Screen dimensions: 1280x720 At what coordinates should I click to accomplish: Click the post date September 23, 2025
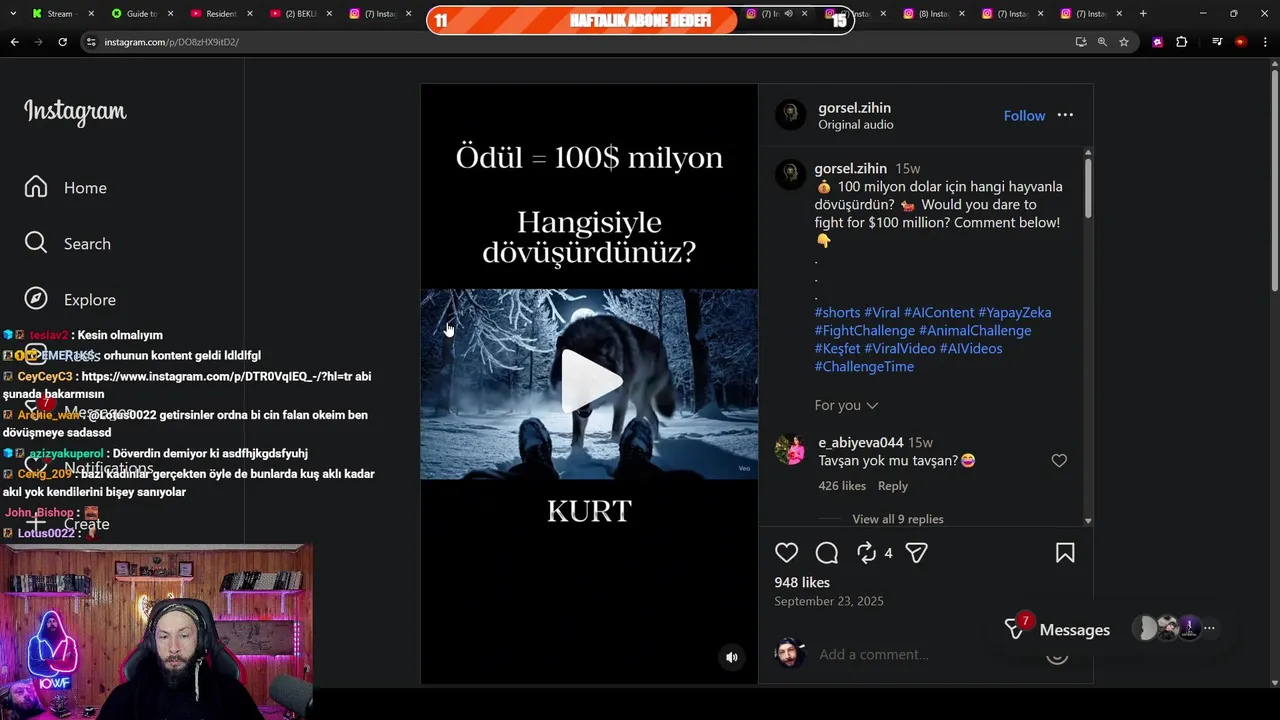click(828, 602)
